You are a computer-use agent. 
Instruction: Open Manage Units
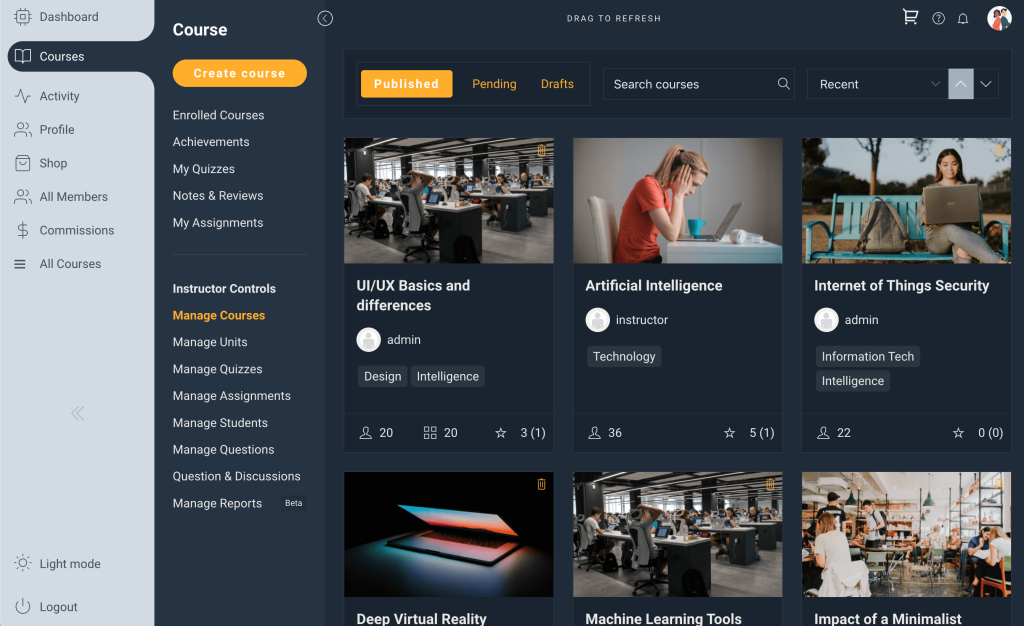tap(210, 342)
